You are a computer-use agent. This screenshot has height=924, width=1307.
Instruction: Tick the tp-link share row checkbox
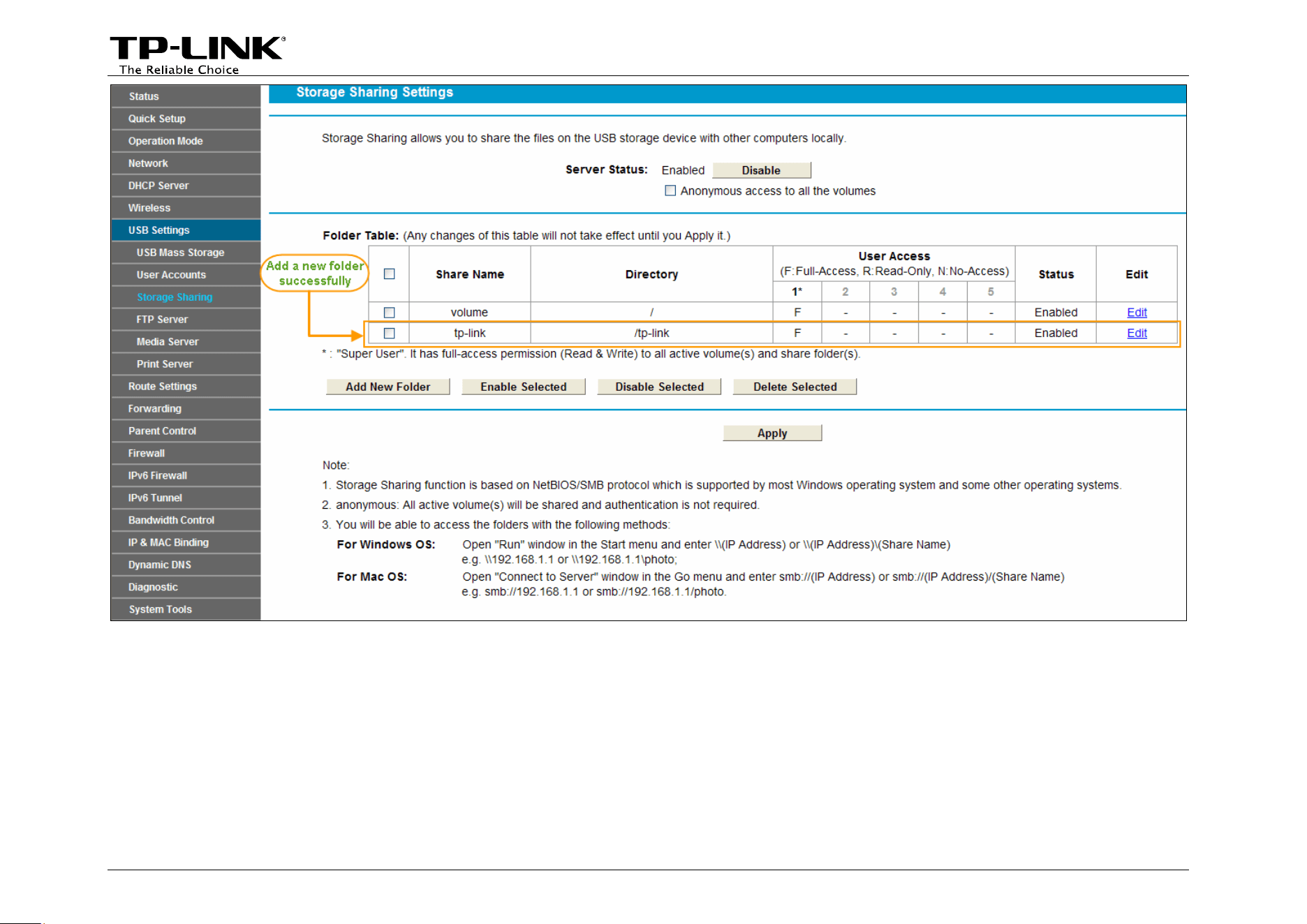pyautogui.click(x=390, y=334)
